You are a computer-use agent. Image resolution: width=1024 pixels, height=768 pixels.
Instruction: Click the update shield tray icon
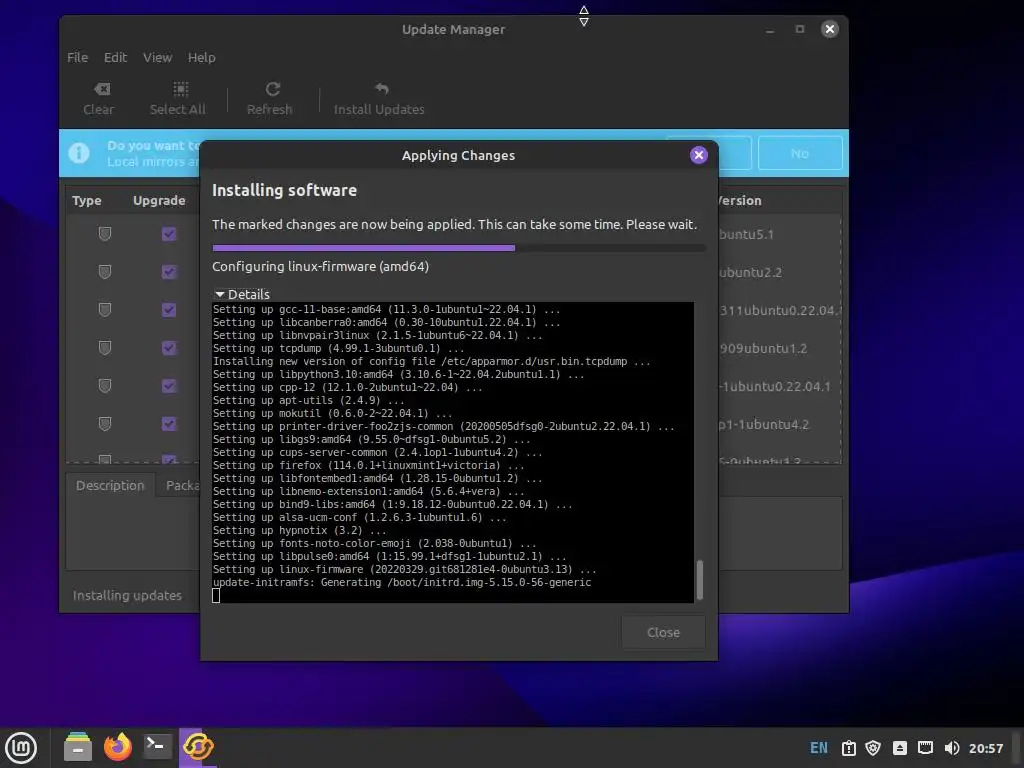(x=873, y=748)
